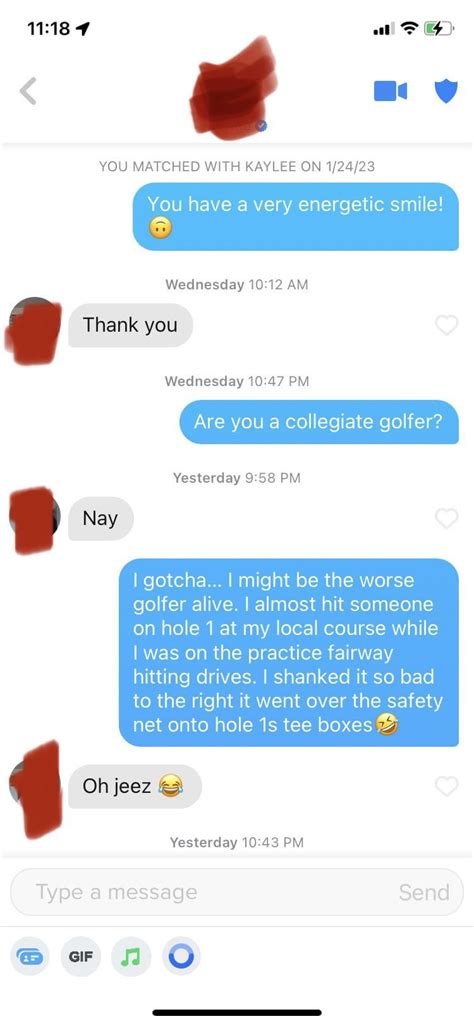Viewport: 474px width, 1026px height.
Task: Tap the avatar beside "Thank you"
Action: click(x=34, y=330)
